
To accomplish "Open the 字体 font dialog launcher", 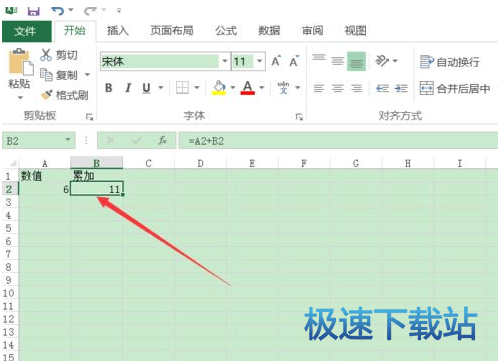I will tap(299, 117).
